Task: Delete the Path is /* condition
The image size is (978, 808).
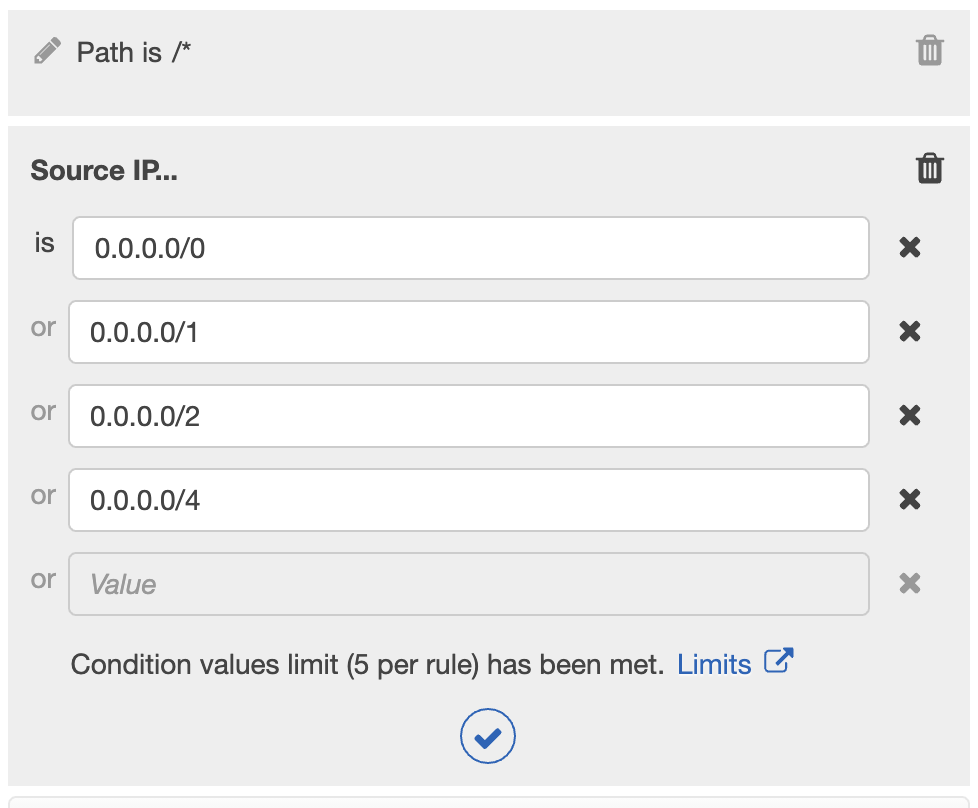Action: pyautogui.click(x=929, y=50)
